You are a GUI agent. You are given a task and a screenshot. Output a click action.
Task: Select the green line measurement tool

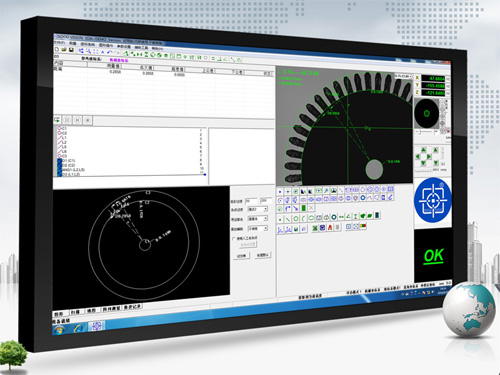coord(288,219)
